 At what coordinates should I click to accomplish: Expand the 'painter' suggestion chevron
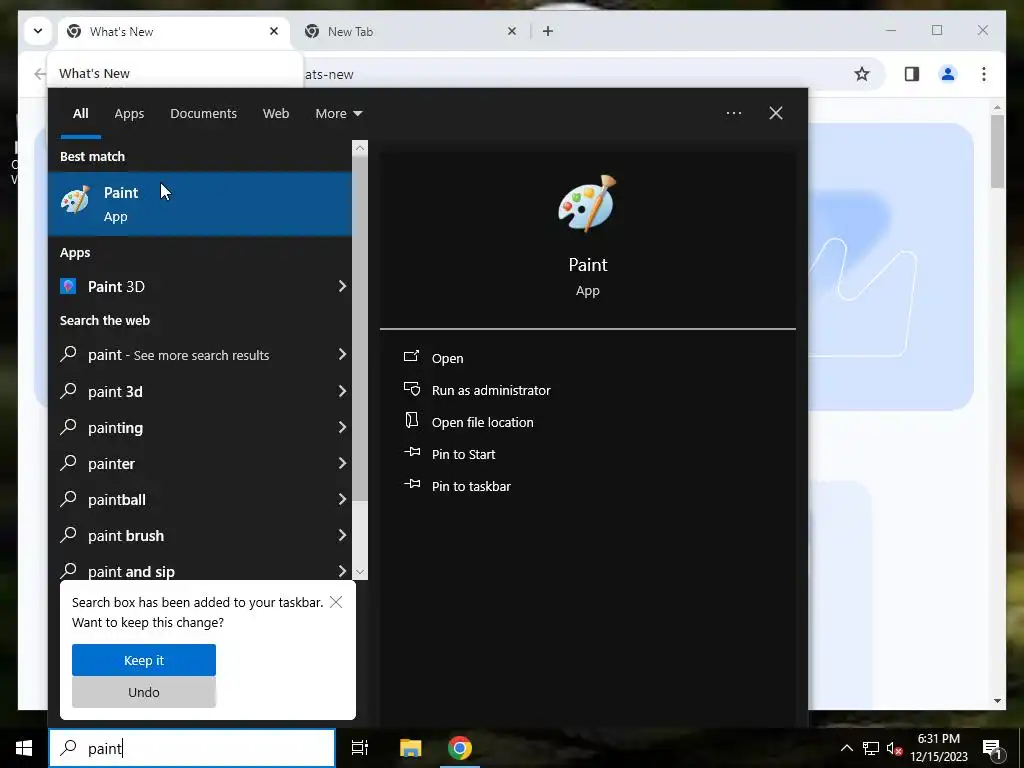click(x=342, y=463)
